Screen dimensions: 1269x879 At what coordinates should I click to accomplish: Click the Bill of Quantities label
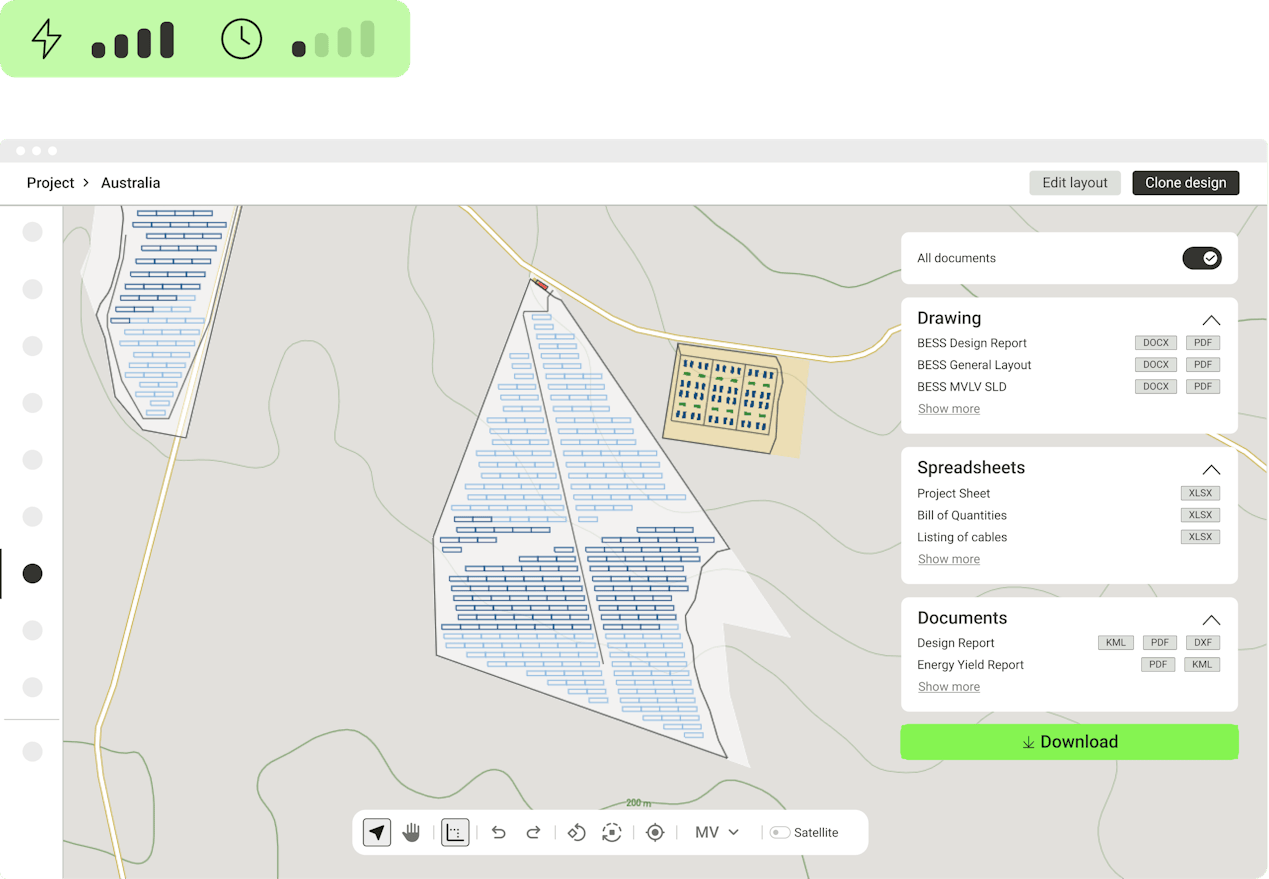click(x=962, y=515)
